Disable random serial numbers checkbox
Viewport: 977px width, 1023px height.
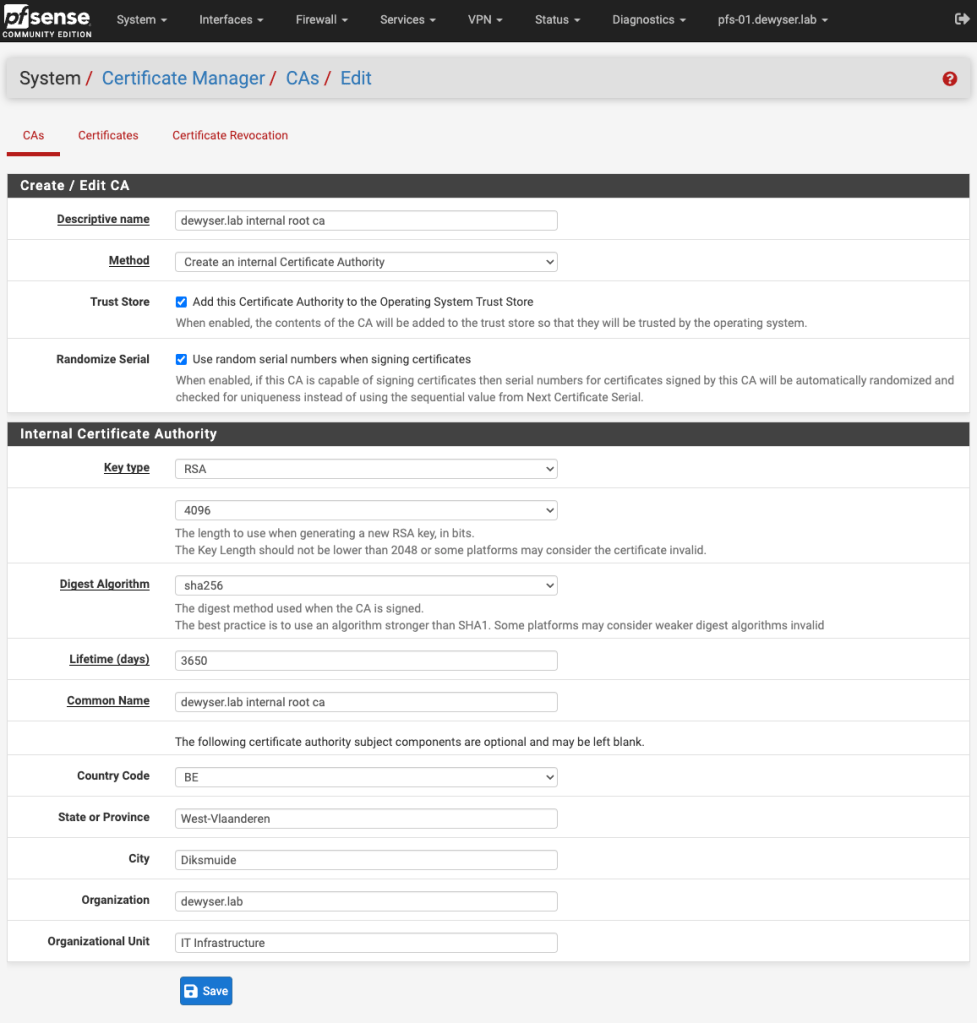(182, 359)
